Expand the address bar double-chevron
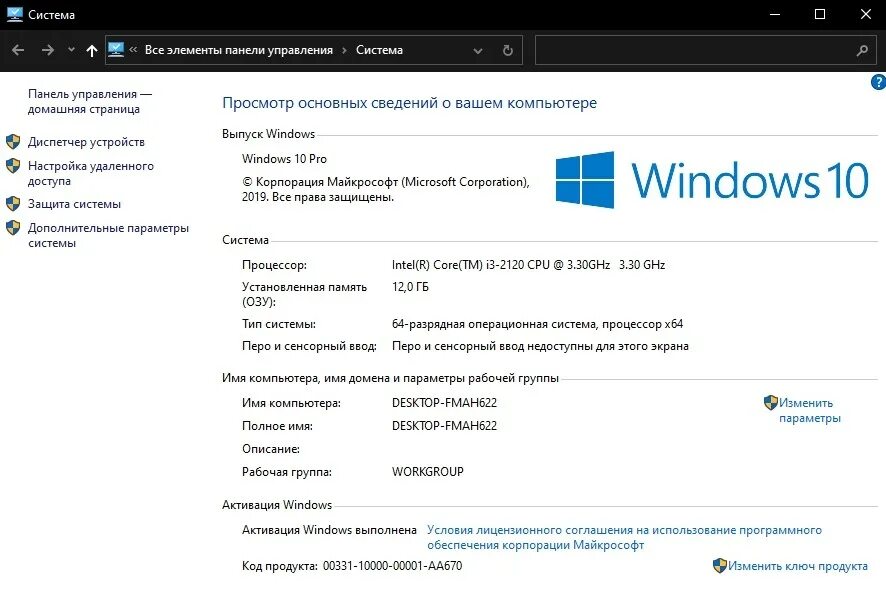The height and width of the screenshot is (606, 886). pyautogui.click(x=133, y=50)
